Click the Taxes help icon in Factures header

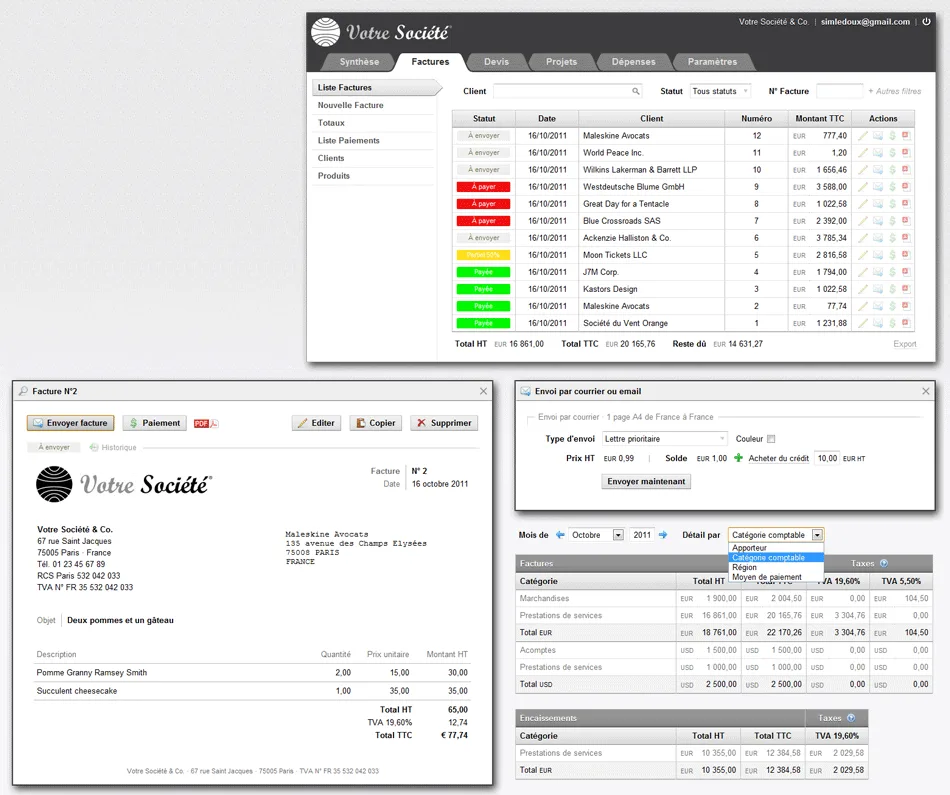[x=884, y=564]
